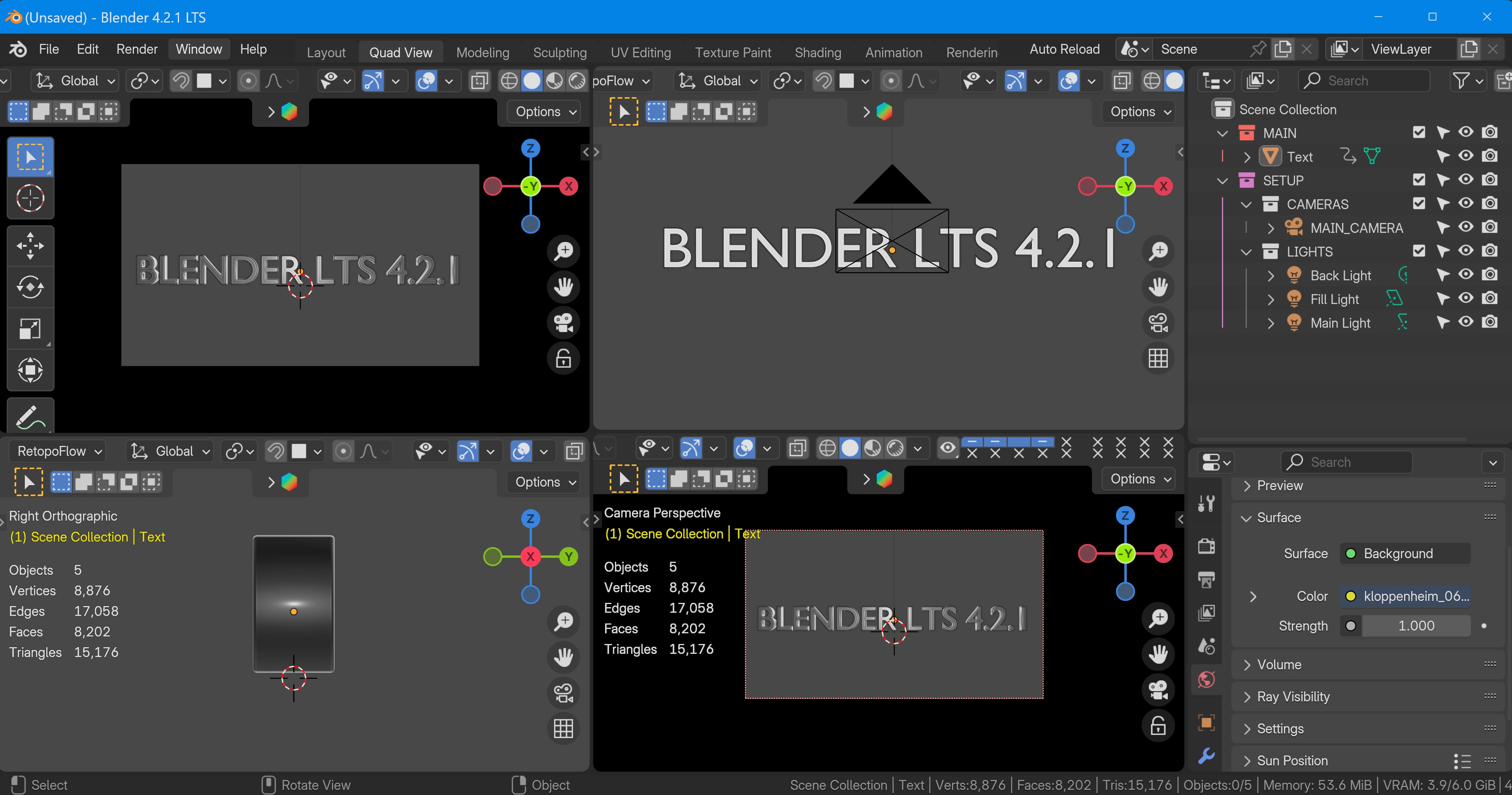Collapse the CAMERAS collection
Image resolution: width=1512 pixels, height=795 pixels.
[x=1247, y=204]
